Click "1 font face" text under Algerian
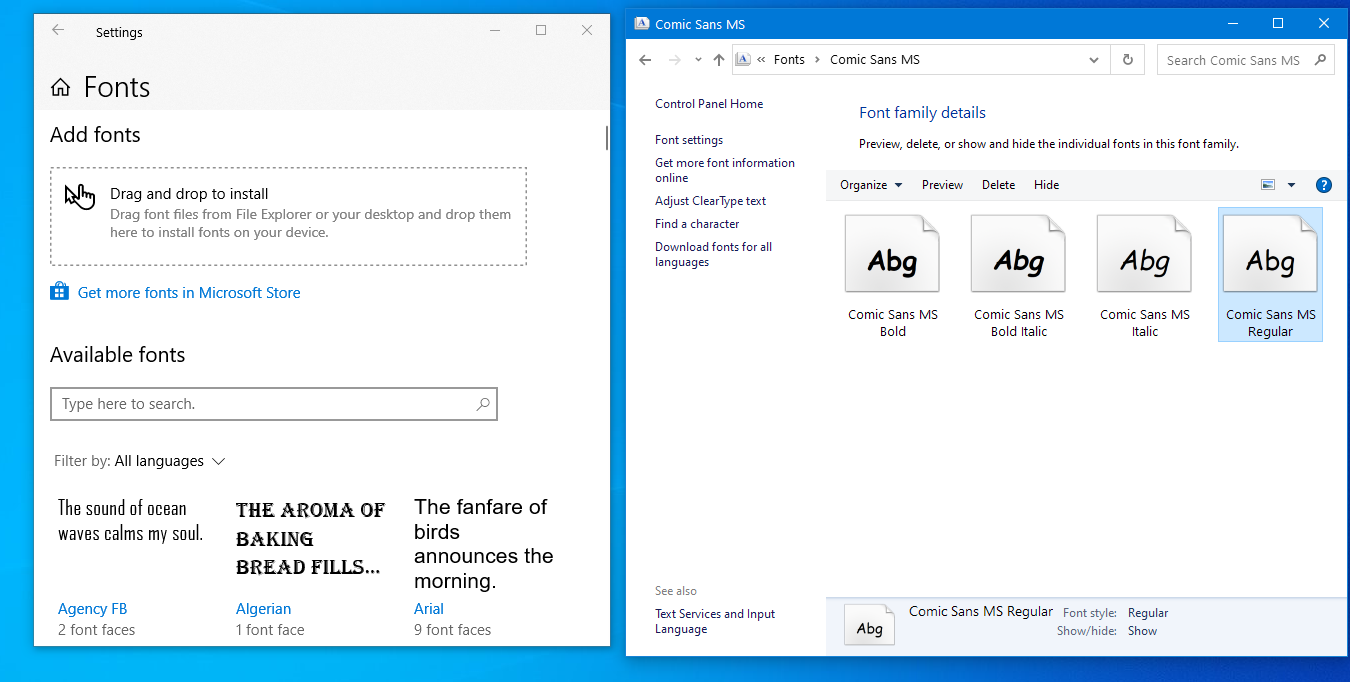This screenshot has height=682, width=1350. 270,630
